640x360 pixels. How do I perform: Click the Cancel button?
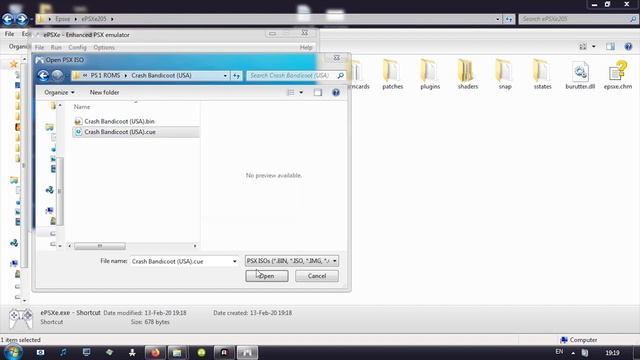pyautogui.click(x=317, y=276)
